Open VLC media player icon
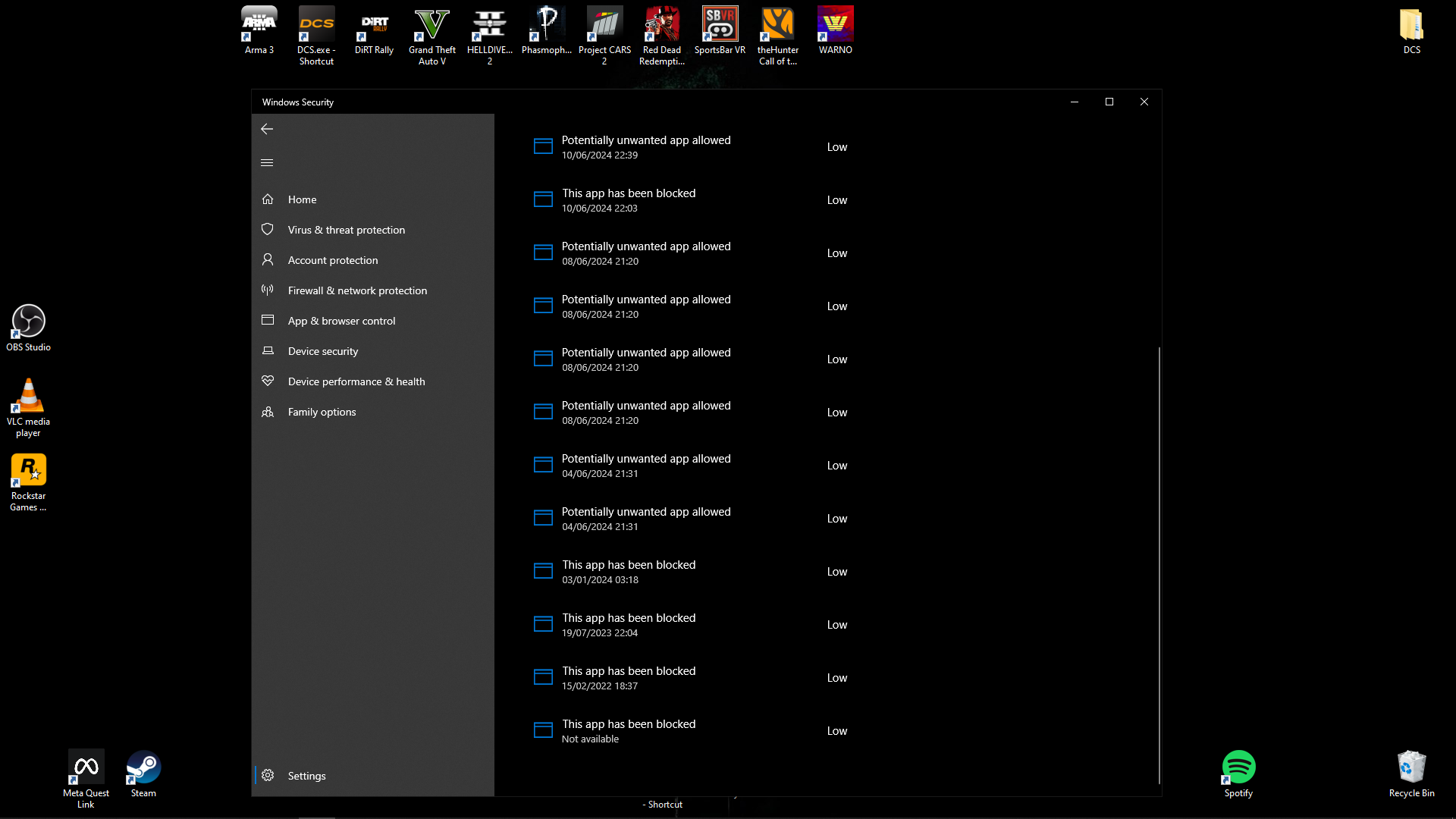Viewport: 1456px width, 819px height. tap(29, 408)
